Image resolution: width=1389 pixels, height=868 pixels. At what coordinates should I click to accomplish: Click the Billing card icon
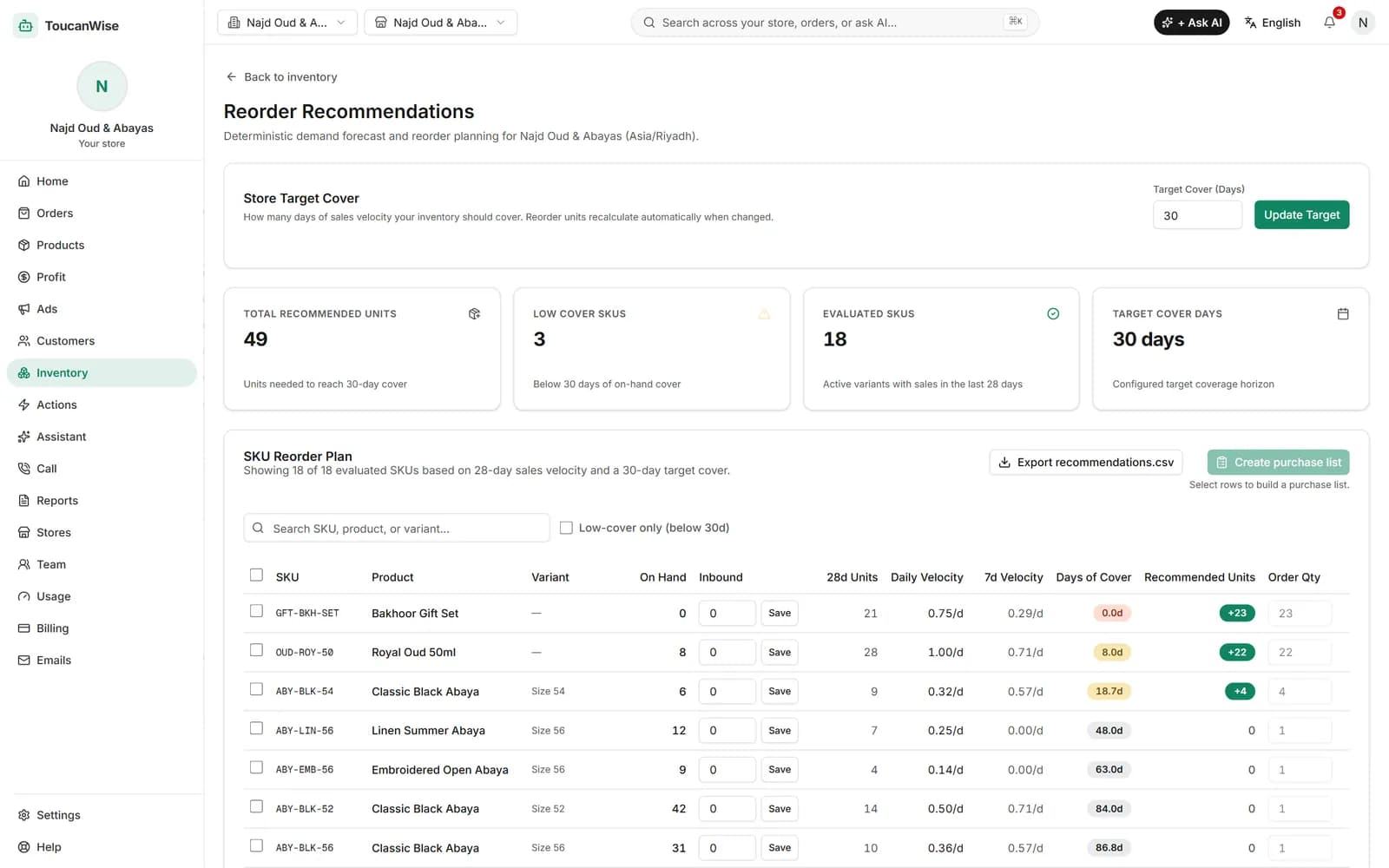click(24, 628)
